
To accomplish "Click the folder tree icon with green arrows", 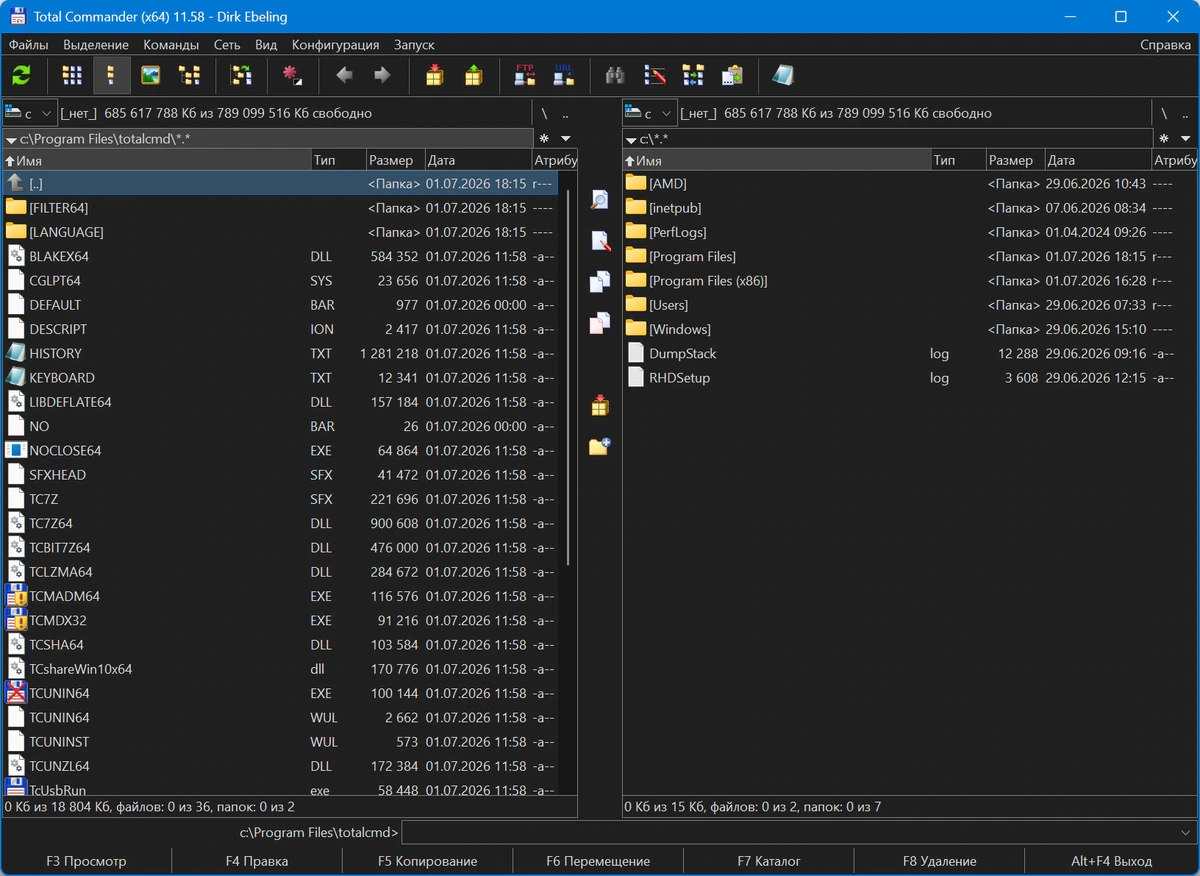I will [241, 75].
